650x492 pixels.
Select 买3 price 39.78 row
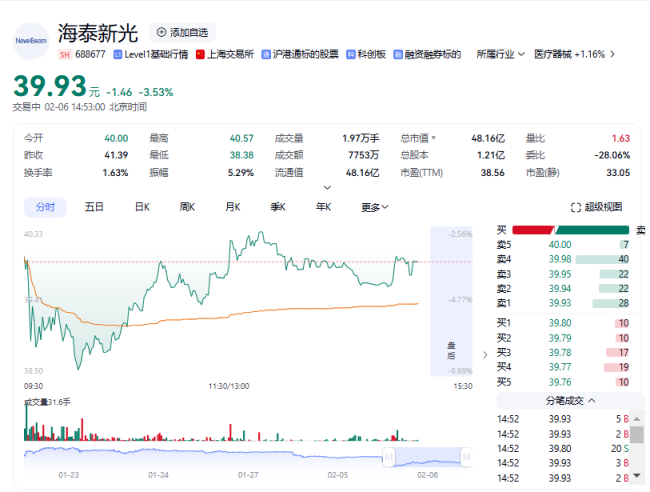(563, 353)
